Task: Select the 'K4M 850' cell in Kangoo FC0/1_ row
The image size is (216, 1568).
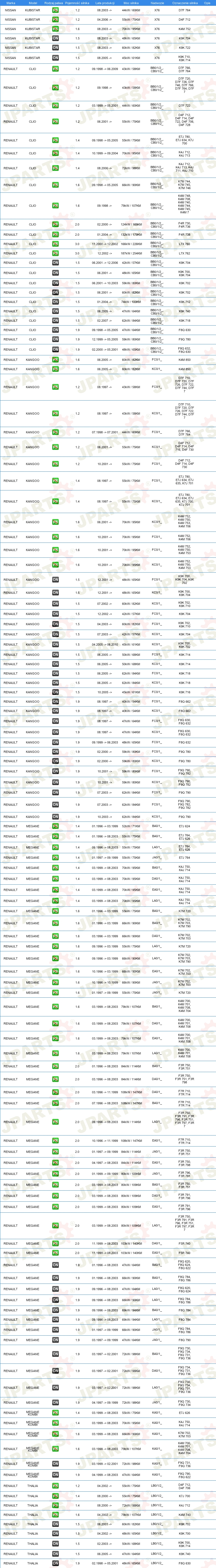Action: (184, 360)
